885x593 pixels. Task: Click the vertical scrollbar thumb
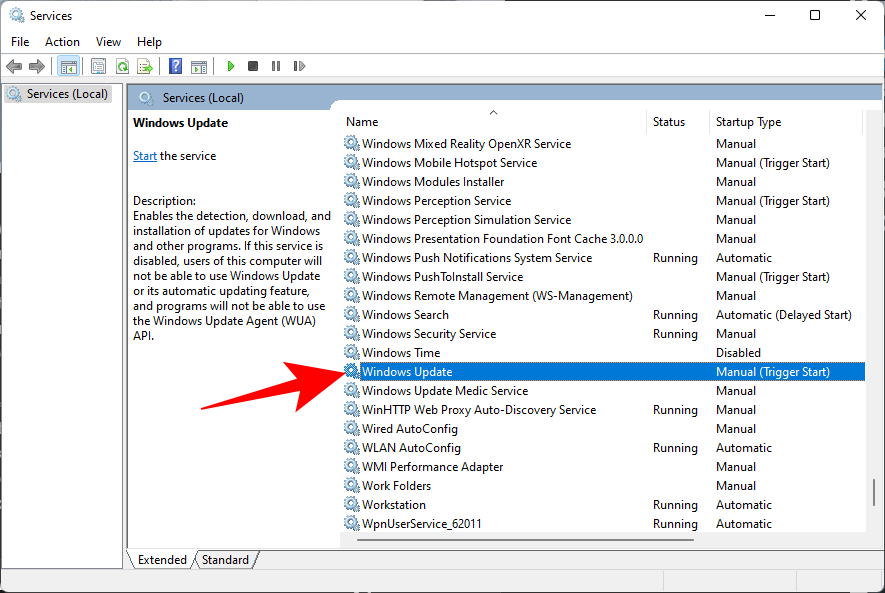tap(873, 494)
